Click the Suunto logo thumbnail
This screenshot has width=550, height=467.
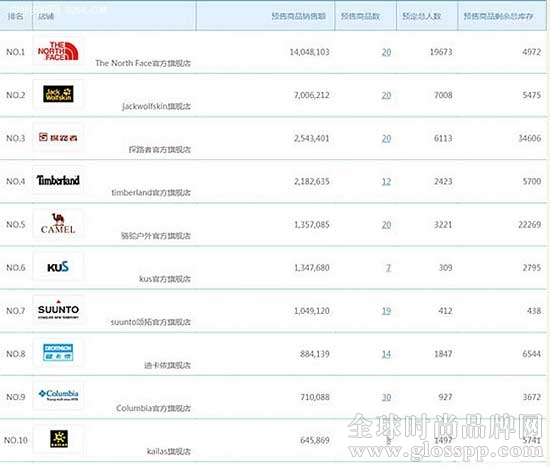pyautogui.click(x=58, y=310)
